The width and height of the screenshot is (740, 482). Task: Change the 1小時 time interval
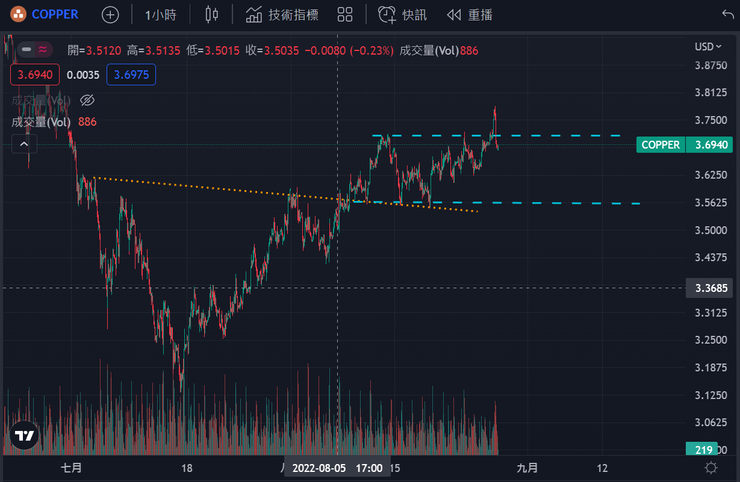pyautogui.click(x=162, y=15)
